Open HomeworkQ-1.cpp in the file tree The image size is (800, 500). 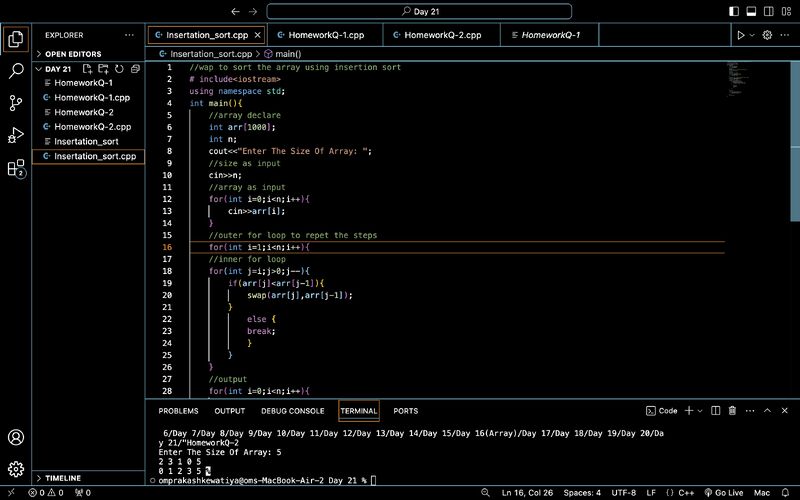pos(88,97)
